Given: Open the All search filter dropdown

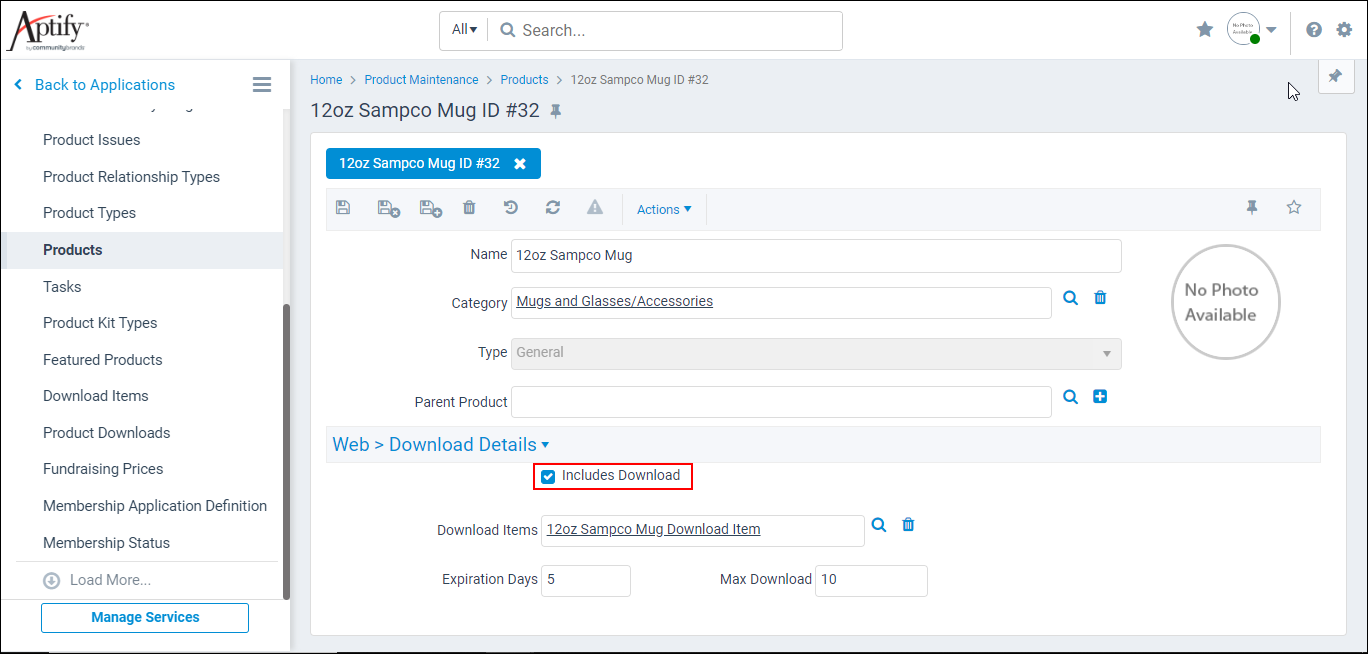Looking at the screenshot, I should click(x=463, y=29).
